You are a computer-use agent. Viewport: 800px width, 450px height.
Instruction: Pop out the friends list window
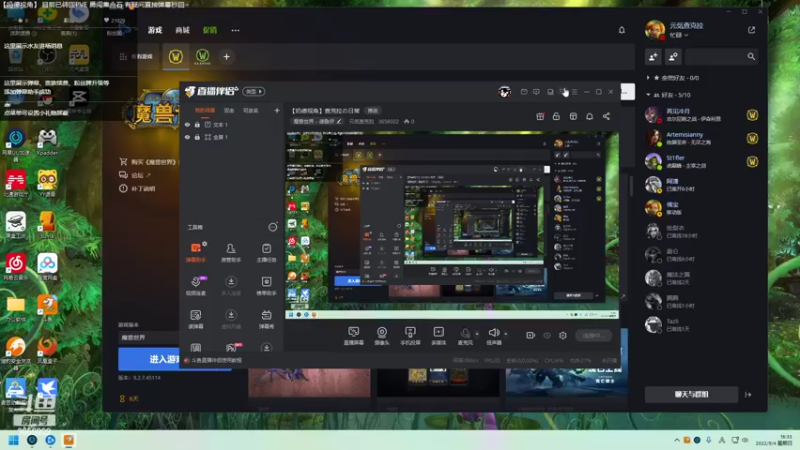click(752, 30)
